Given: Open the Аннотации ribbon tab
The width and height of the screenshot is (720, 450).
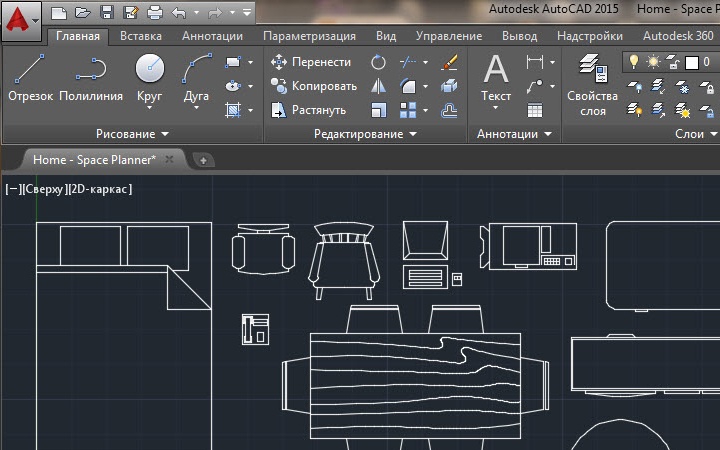Looking at the screenshot, I should tap(212, 36).
